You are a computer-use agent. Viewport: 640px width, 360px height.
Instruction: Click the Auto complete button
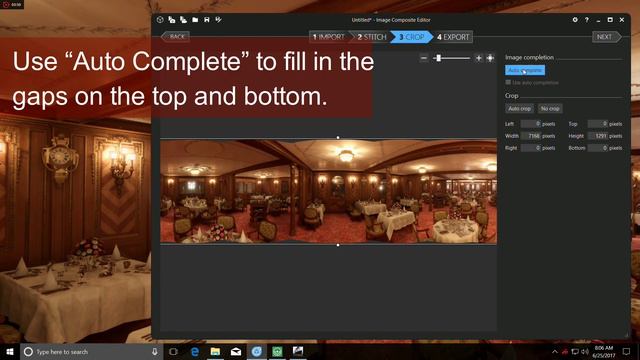coord(525,70)
